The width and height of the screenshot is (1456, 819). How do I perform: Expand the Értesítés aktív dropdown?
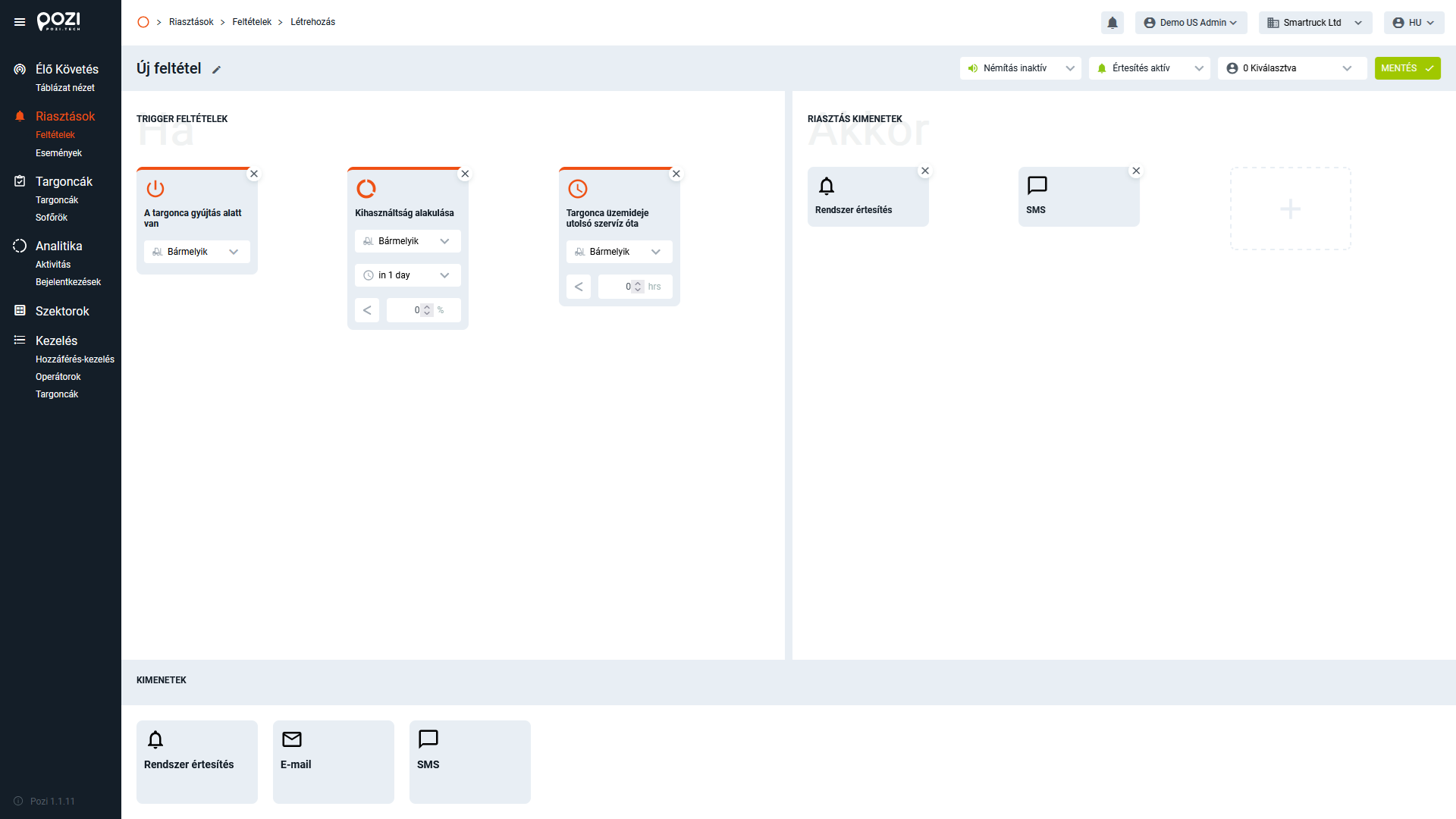[1149, 68]
